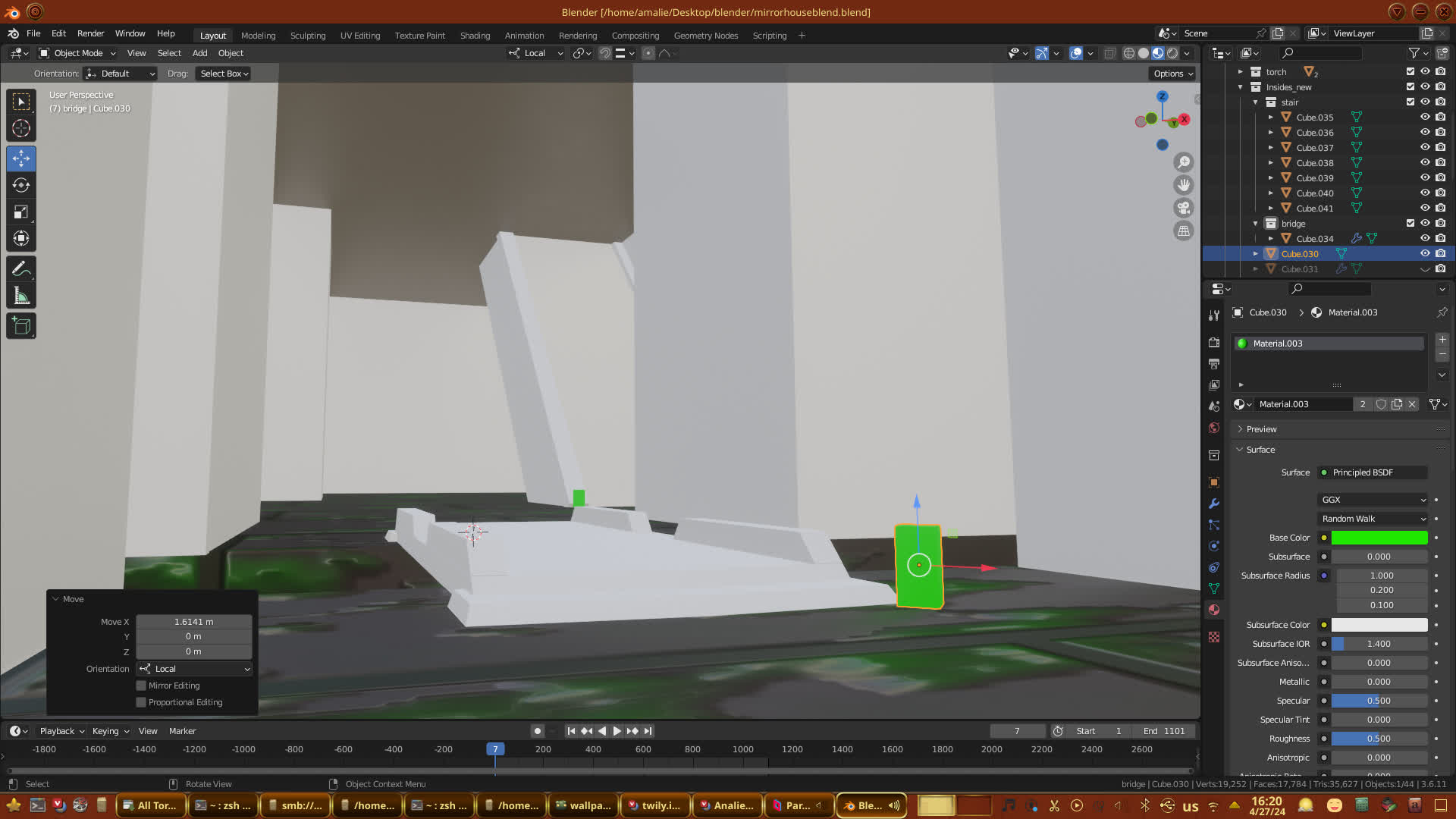Select the Rotate tool in toolbar
Viewport: 1456px width, 819px height.
pos(21,185)
